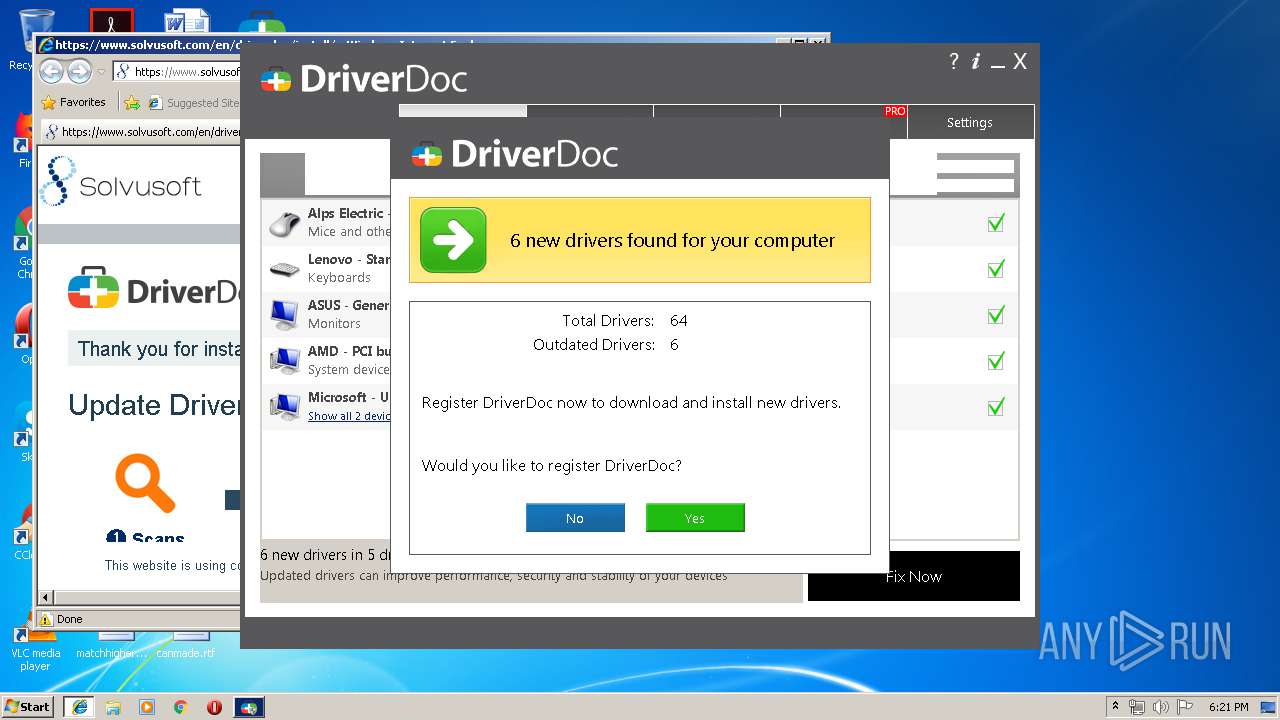
Task: Uncheck the ASUS monitor driver checkbox
Action: coord(995,315)
